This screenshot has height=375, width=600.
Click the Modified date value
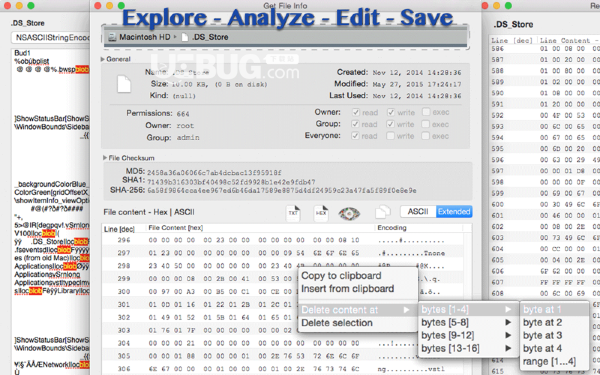[417, 84]
